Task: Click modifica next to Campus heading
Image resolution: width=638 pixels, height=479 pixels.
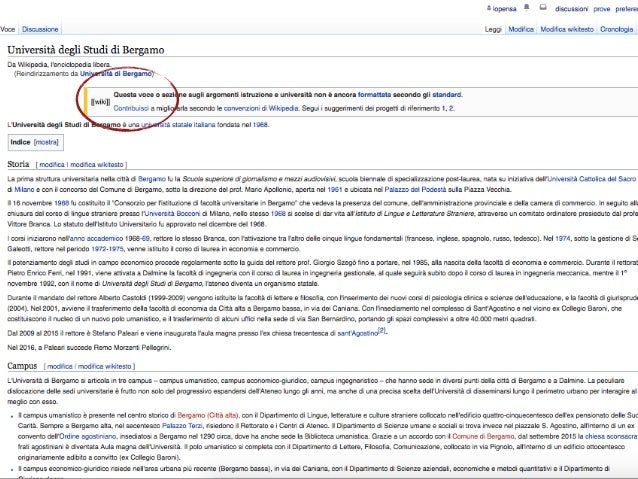Action: pos(59,366)
